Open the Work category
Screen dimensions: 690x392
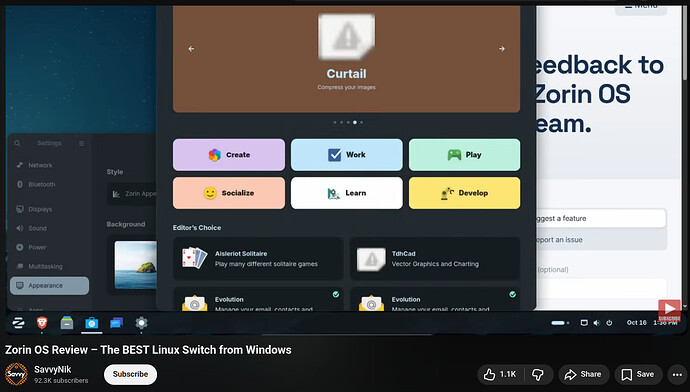pyautogui.click(x=346, y=155)
